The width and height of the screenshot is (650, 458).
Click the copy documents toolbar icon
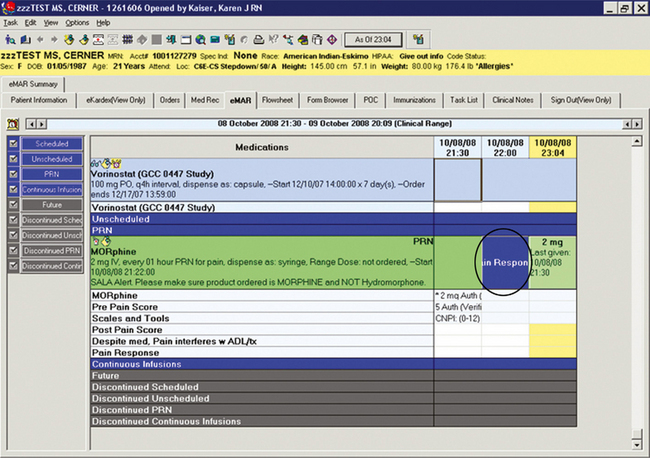pos(317,39)
